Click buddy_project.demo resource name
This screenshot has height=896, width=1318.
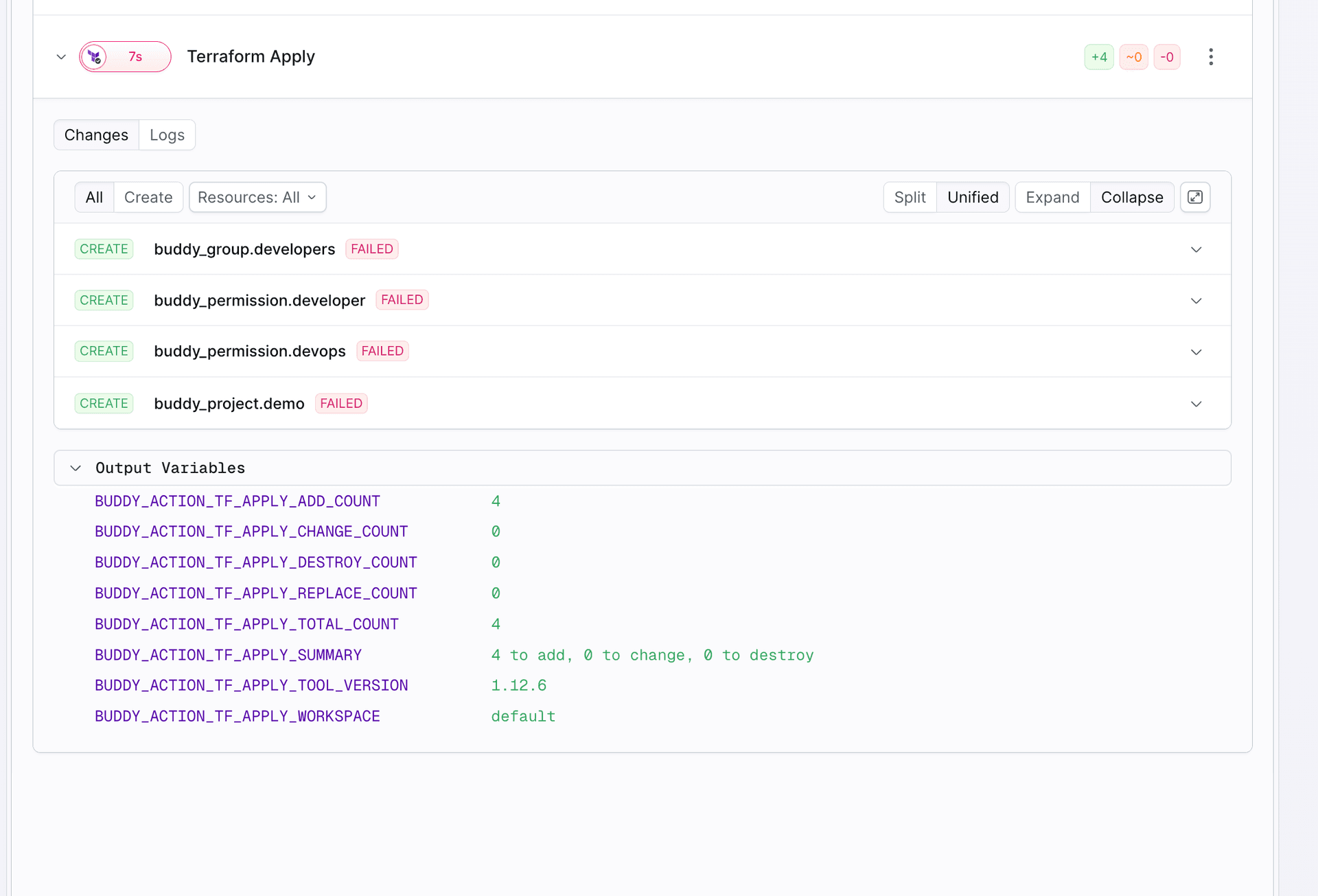229,404
